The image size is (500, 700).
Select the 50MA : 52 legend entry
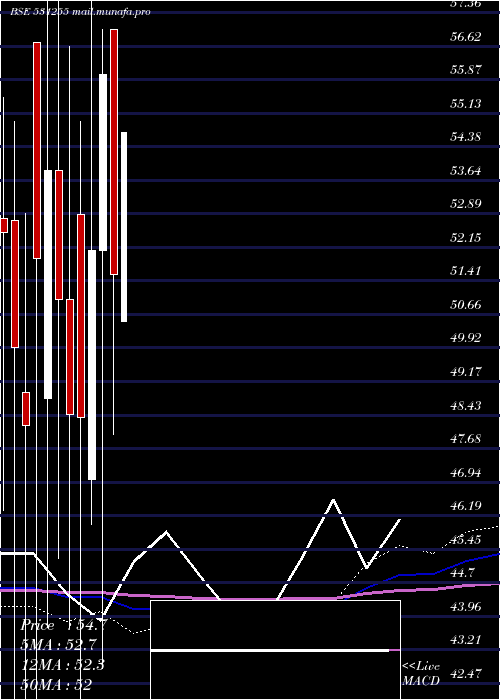57,684
